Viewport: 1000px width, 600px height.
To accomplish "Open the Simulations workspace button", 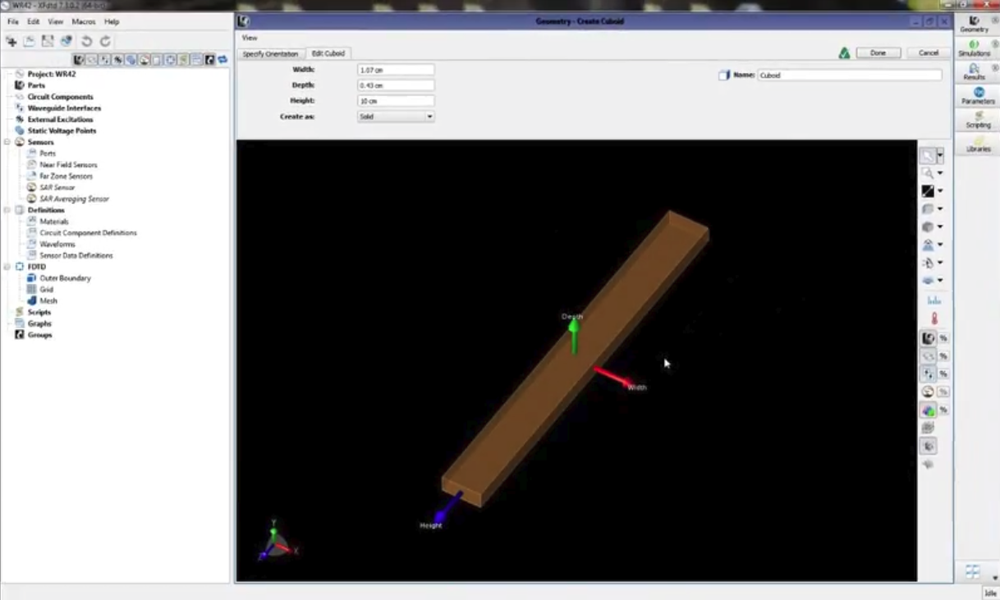I will [x=974, y=48].
